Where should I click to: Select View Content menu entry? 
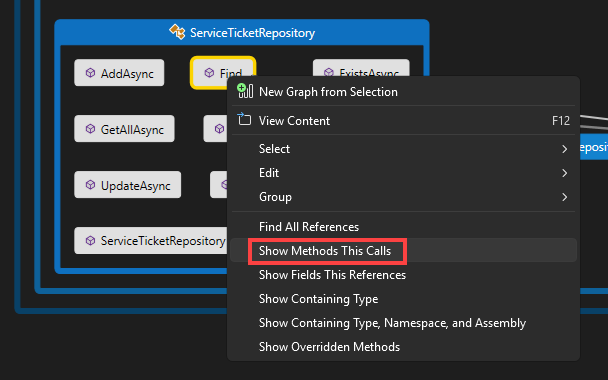pos(403,121)
